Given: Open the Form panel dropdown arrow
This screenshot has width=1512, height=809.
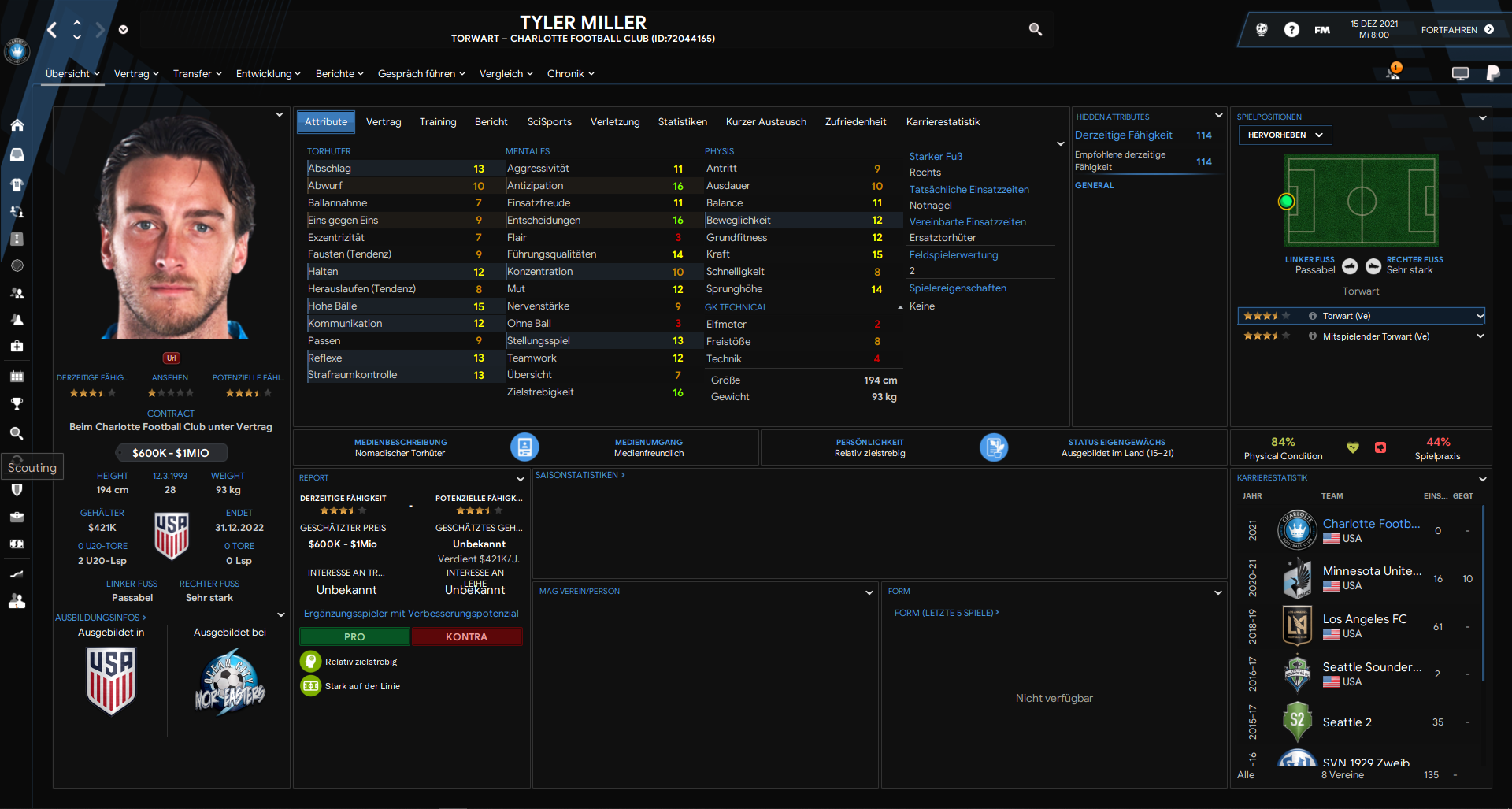Looking at the screenshot, I should [1218, 592].
